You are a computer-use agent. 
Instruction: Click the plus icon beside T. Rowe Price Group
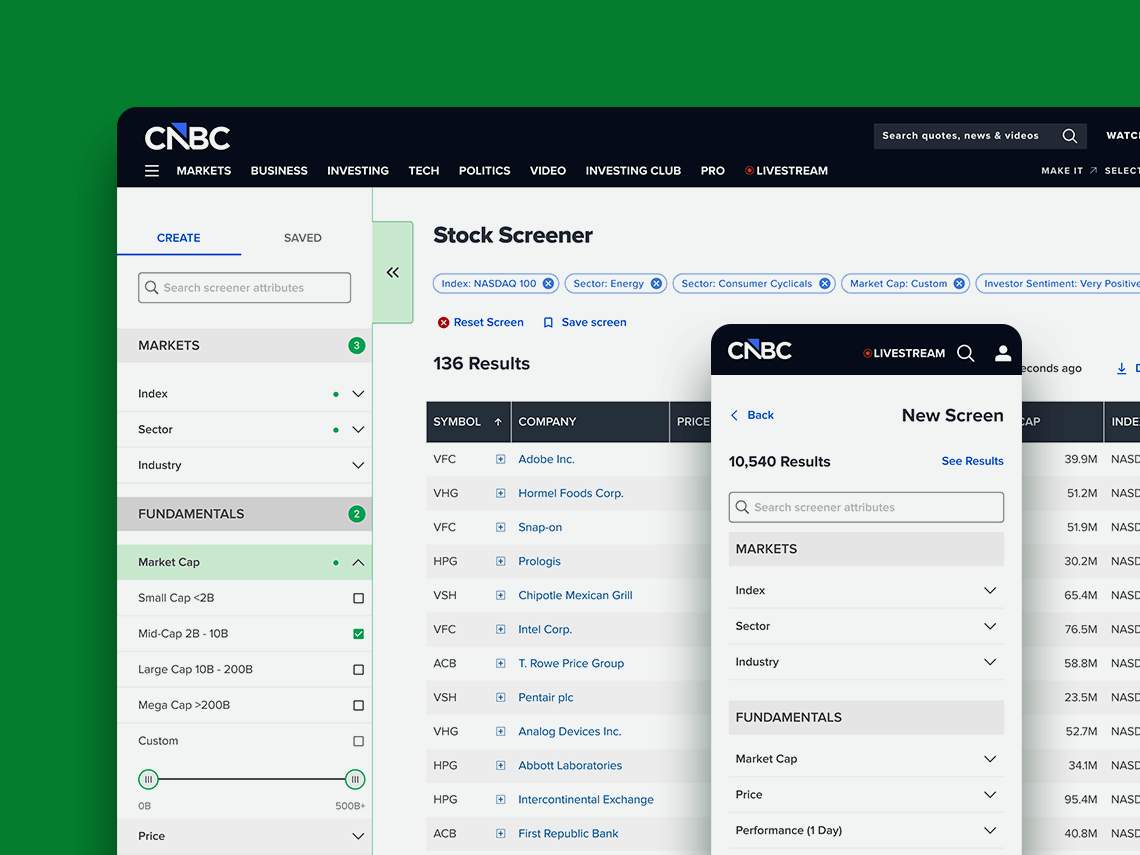pyautogui.click(x=500, y=663)
